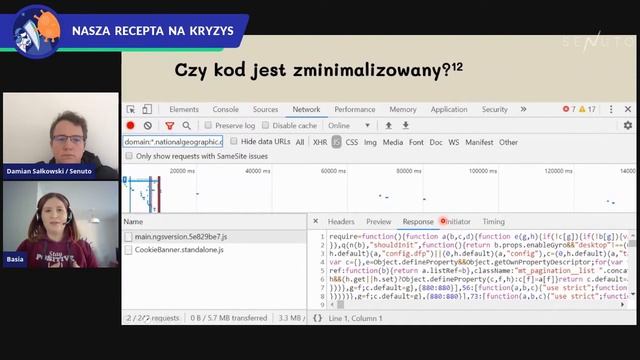Go to the Performance tab
640x360 pixels.
(x=355, y=109)
